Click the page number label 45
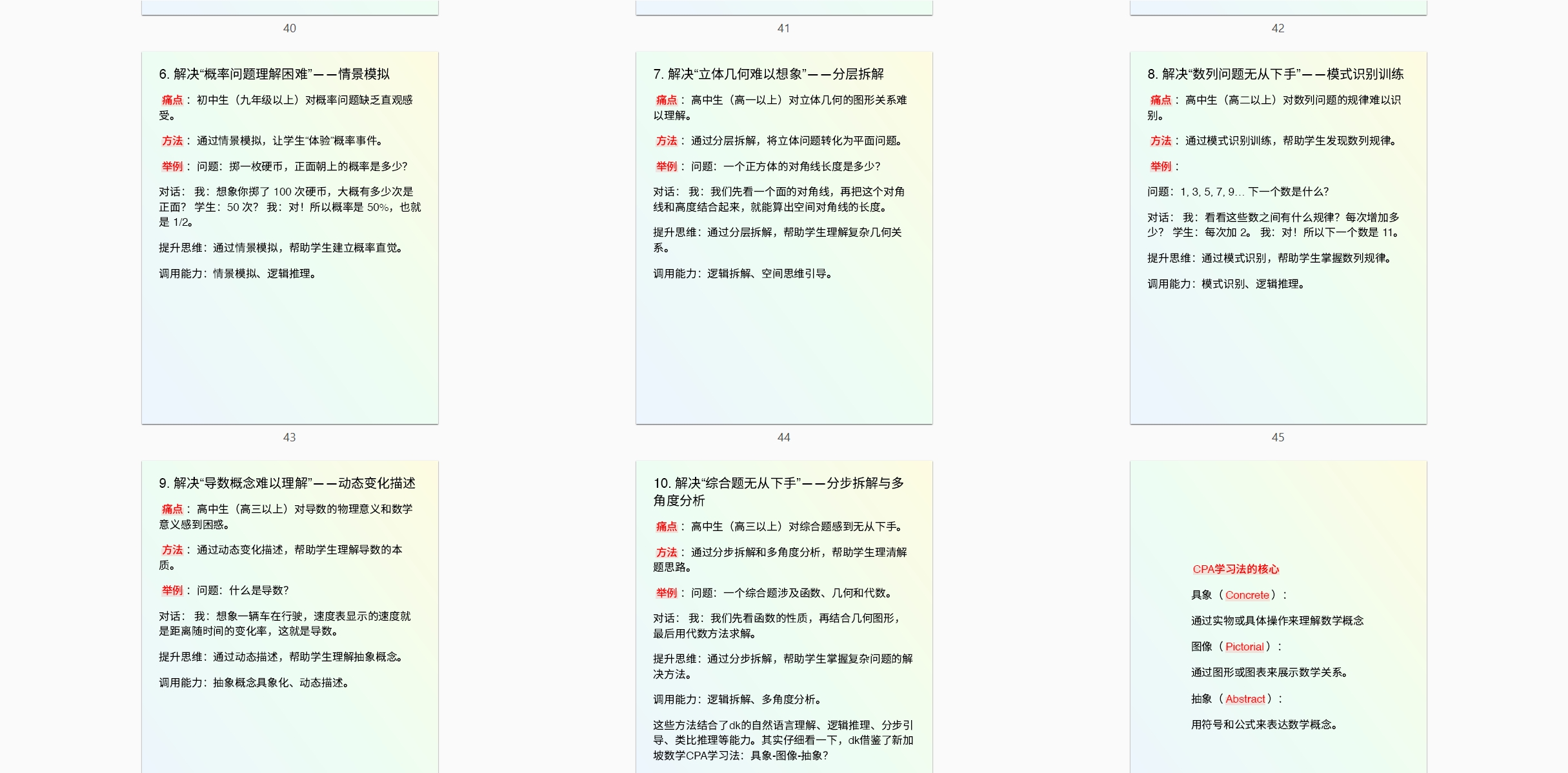This screenshot has height=773, width=1568. [x=1278, y=437]
